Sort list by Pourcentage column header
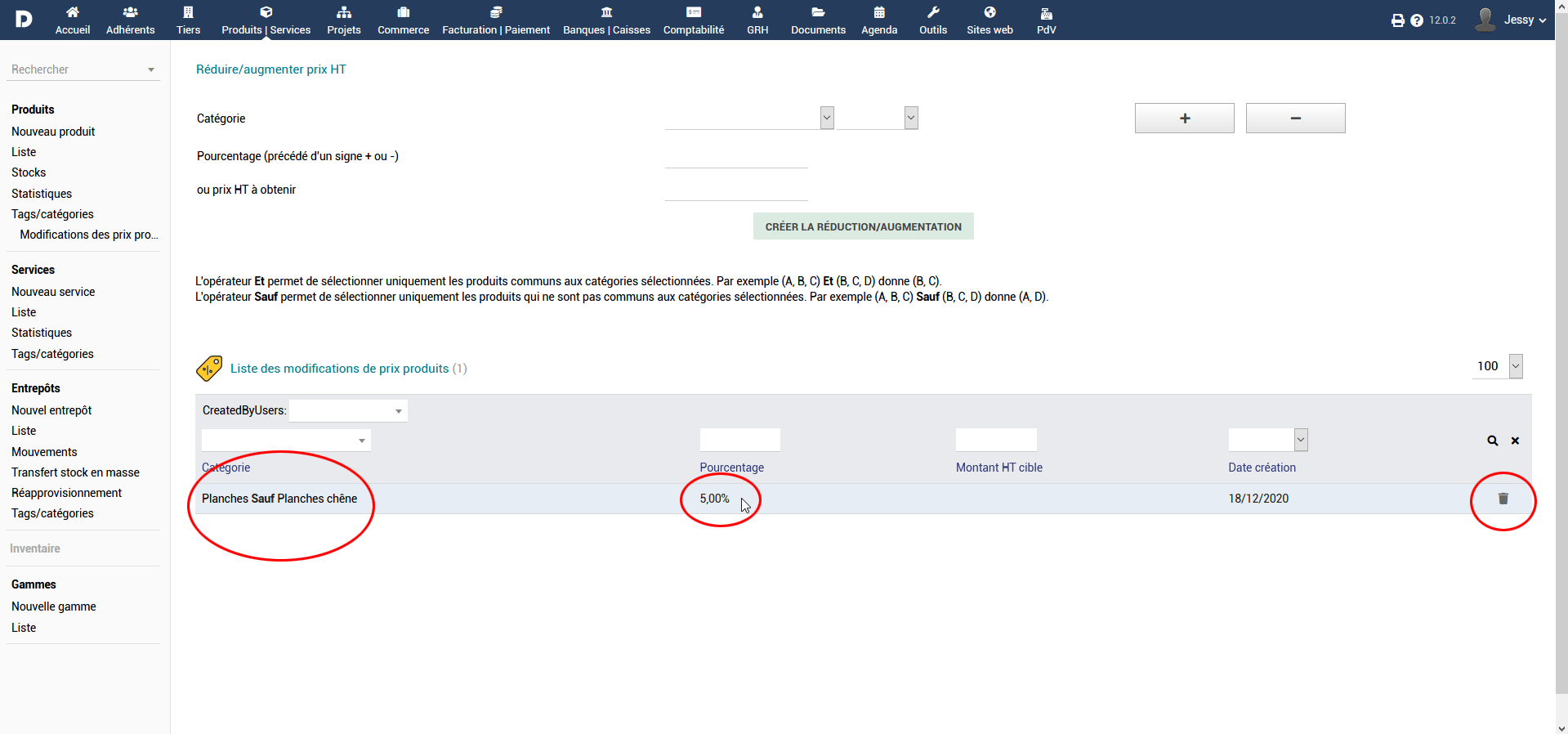This screenshot has width=1568, height=734. 731,468
